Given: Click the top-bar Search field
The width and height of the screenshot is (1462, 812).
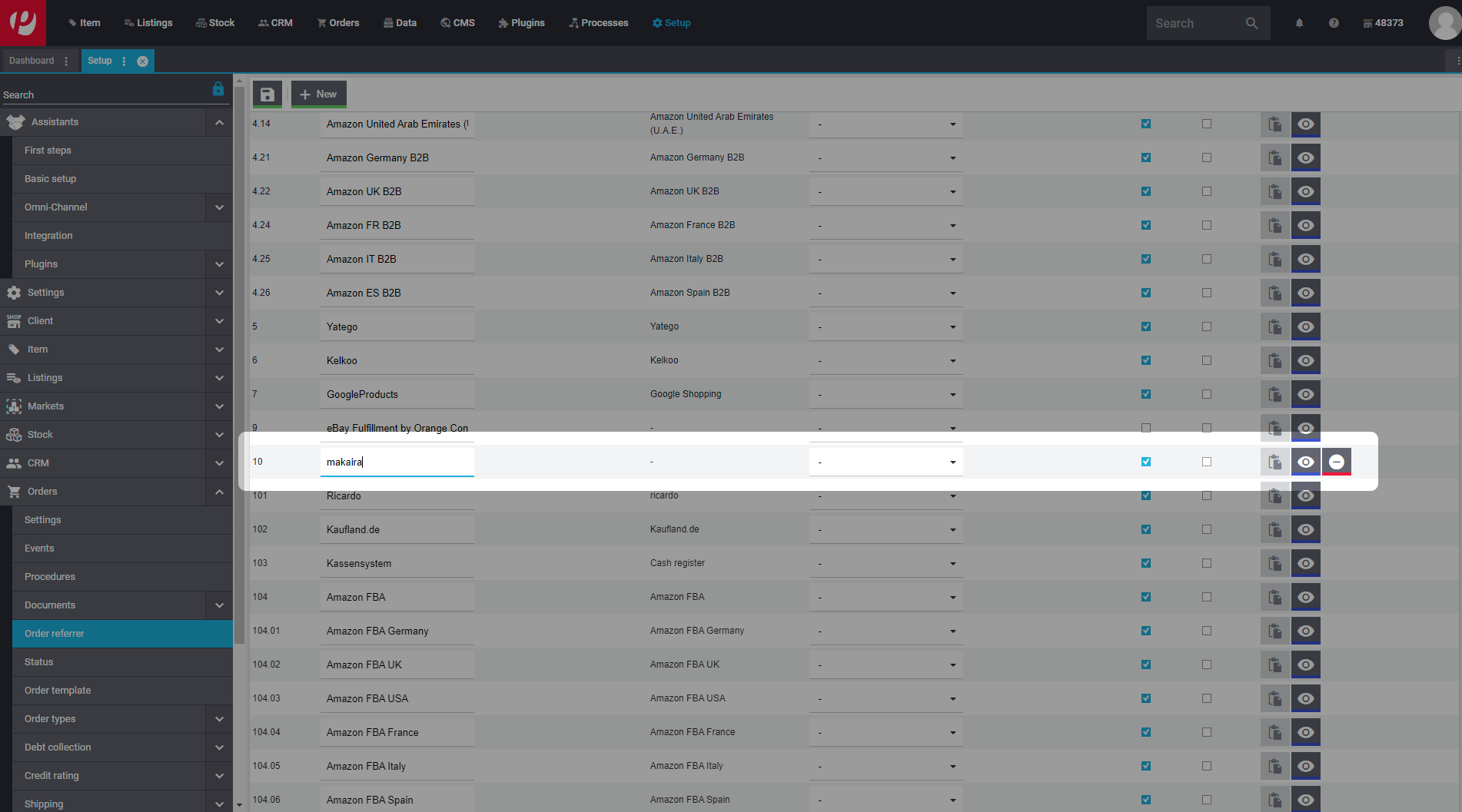Looking at the screenshot, I should pyautogui.click(x=1195, y=23).
